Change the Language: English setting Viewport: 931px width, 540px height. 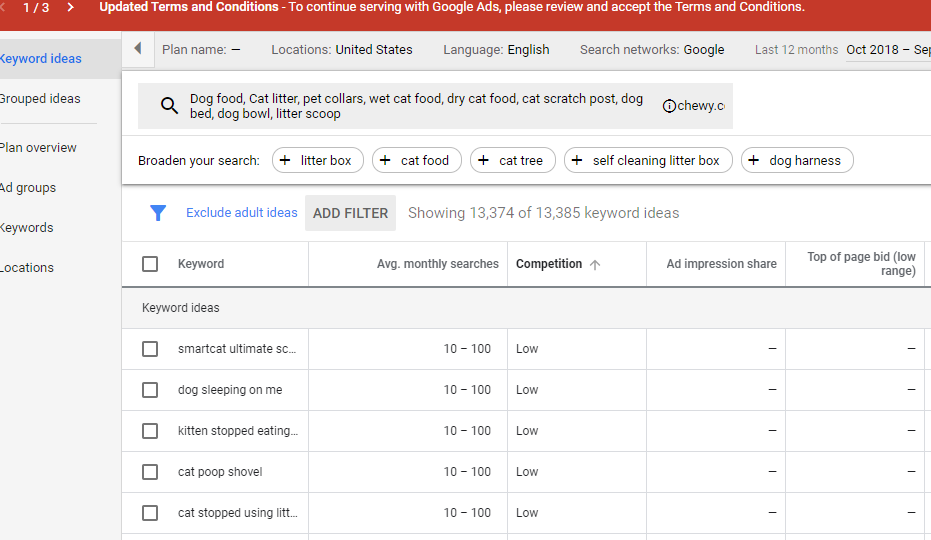click(x=496, y=50)
